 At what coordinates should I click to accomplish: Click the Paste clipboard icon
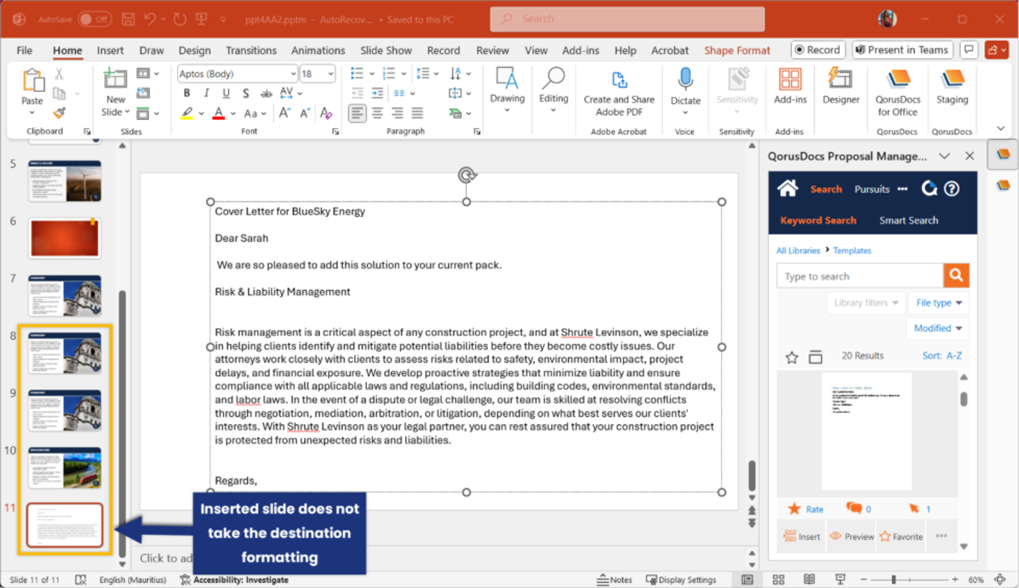point(32,81)
